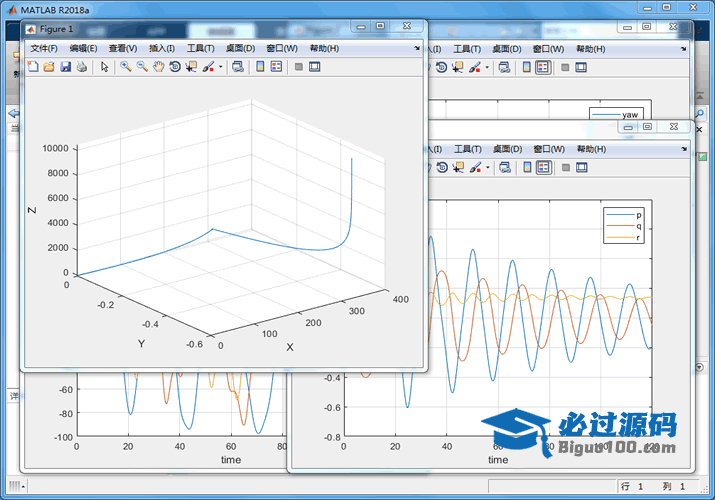Select Data Cursor tool in Figure 1
Viewport: 715px width, 500px height.
(x=191, y=67)
